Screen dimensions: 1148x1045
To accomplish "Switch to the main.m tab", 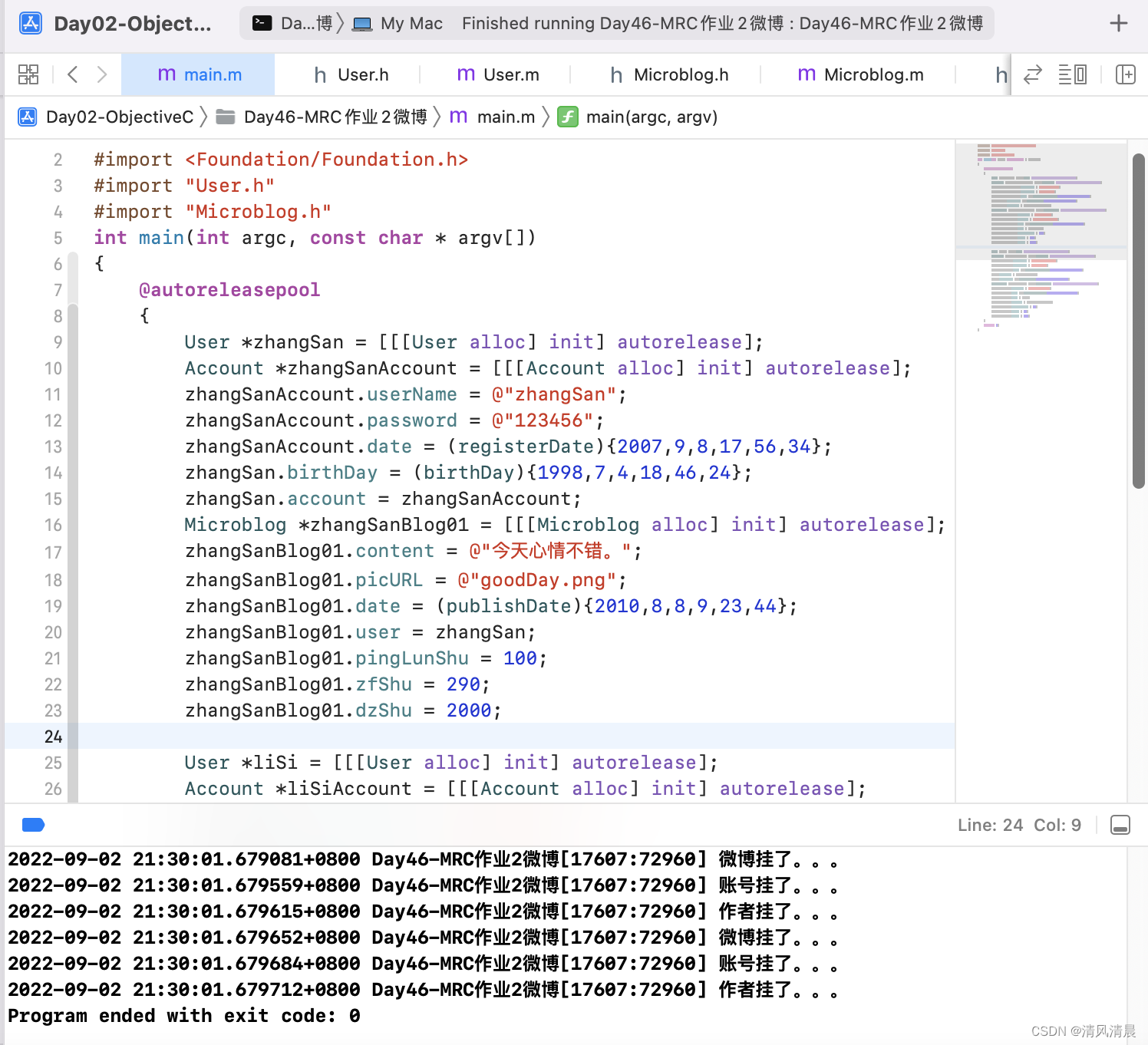I will 199,74.
